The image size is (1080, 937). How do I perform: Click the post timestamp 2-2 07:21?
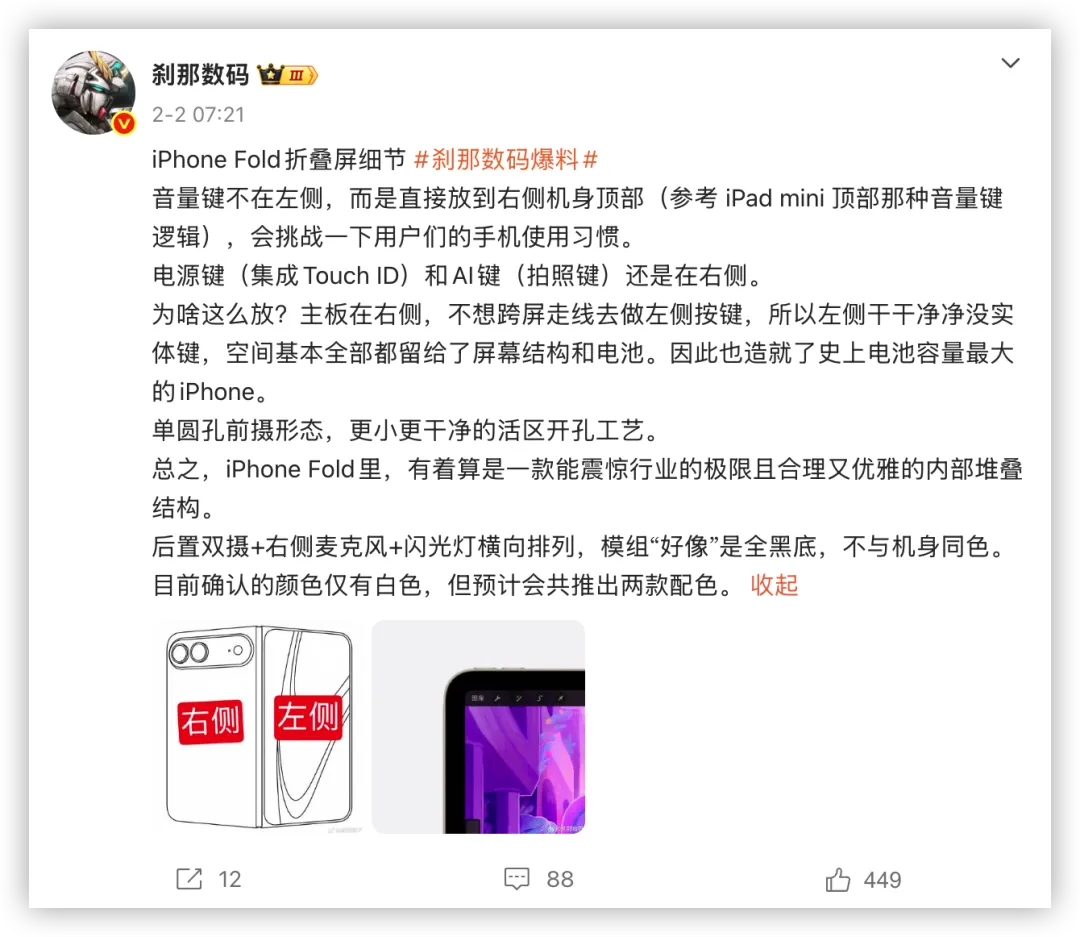pos(198,114)
